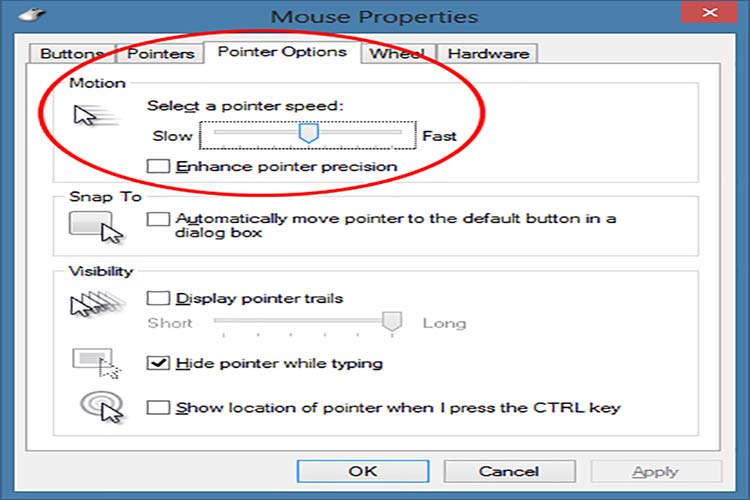Click the Cancel button

[509, 471]
